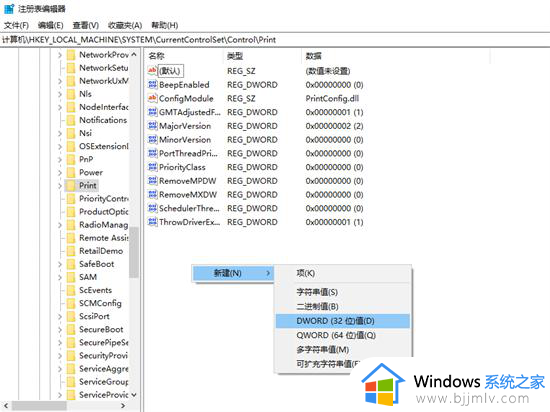Click the ThrowDriverEx... DWORD icon
The height and width of the screenshot is (412, 550).
pos(152,222)
